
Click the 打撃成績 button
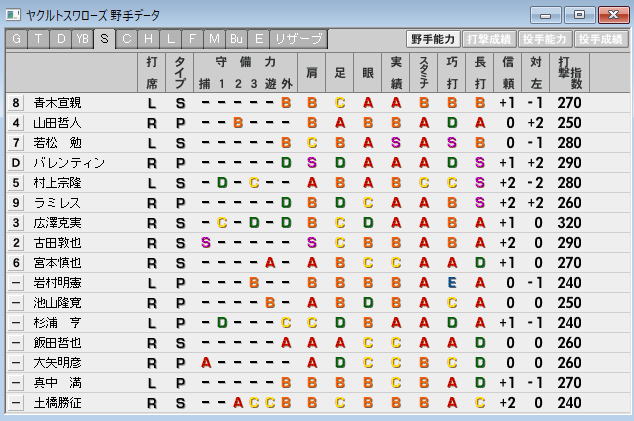click(489, 39)
